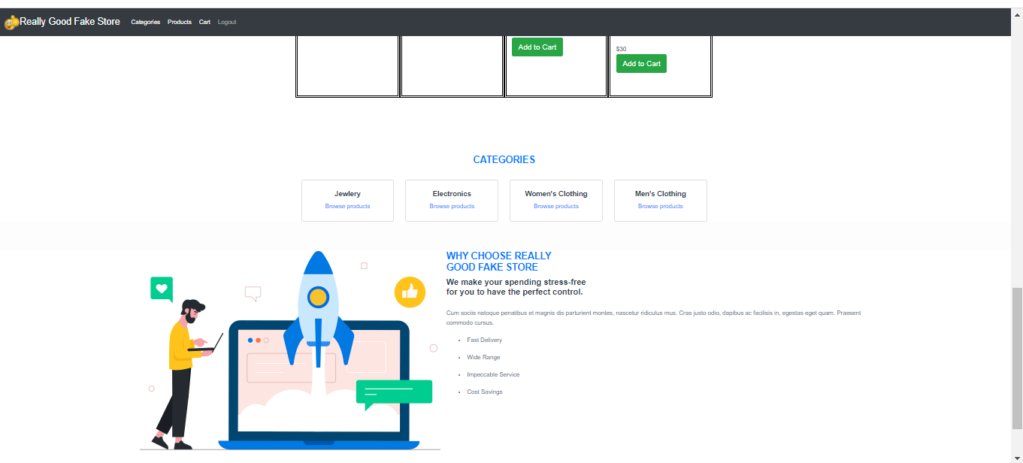Viewport: 1023px width, 463px height.
Task: Browse products under Jewlery category
Action: [x=347, y=206]
